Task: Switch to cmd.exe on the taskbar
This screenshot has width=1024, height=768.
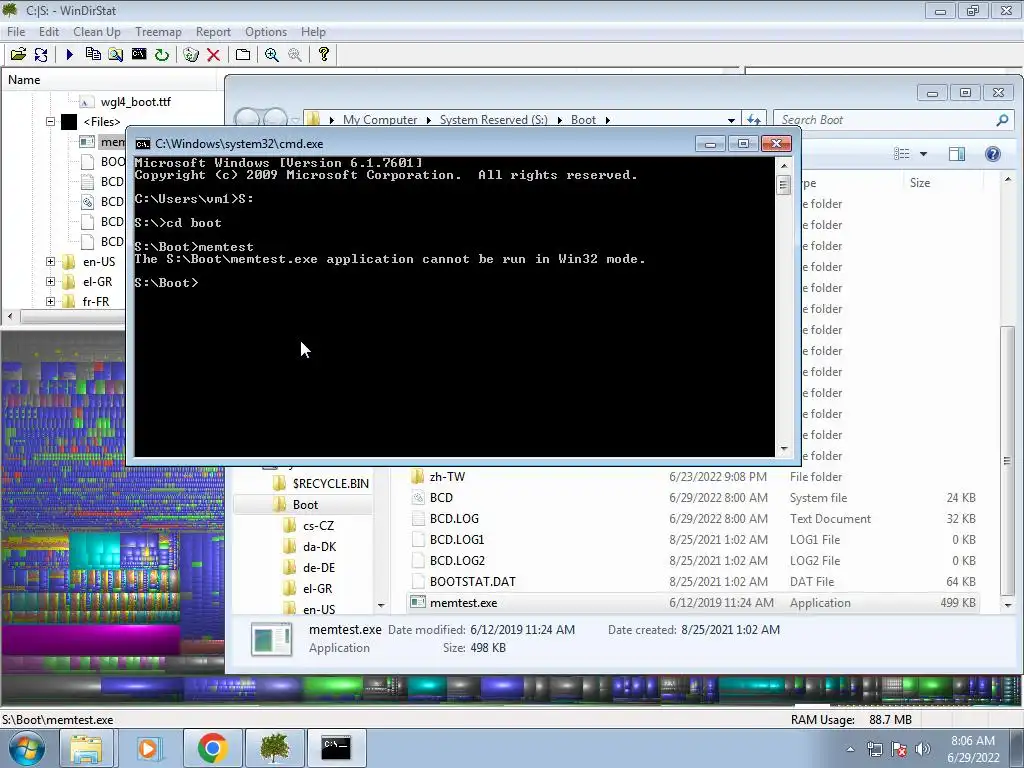Action: coord(336,748)
